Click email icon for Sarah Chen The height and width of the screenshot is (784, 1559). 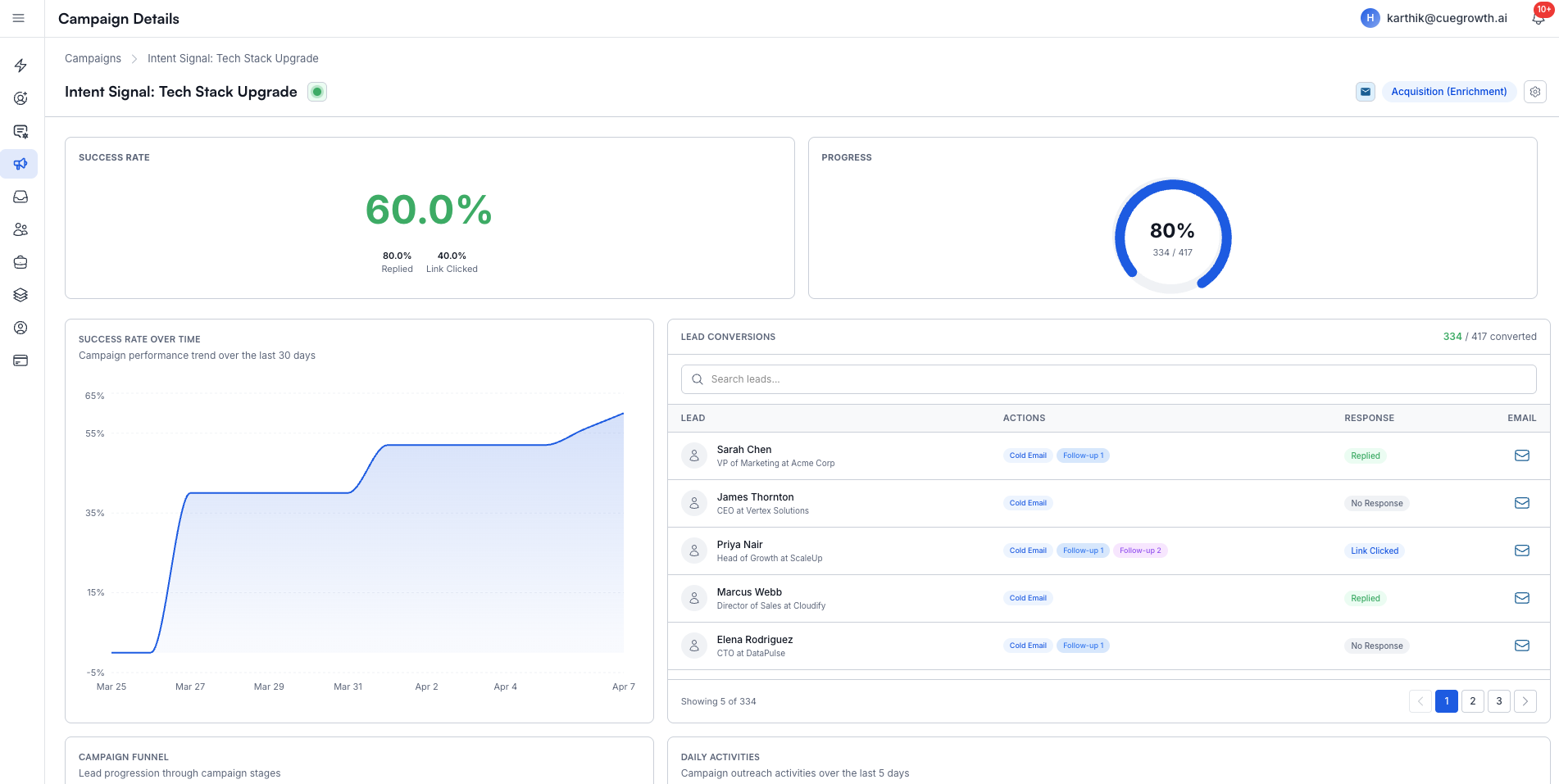[1521, 455]
